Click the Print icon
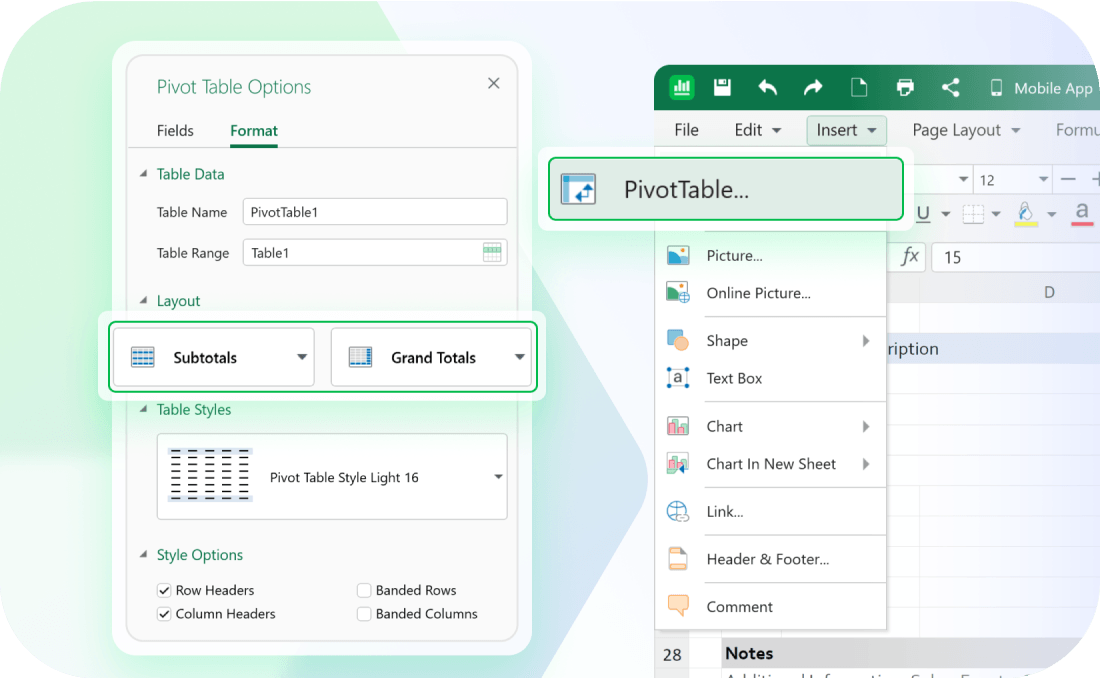This screenshot has height=678, width=1100. 905,88
